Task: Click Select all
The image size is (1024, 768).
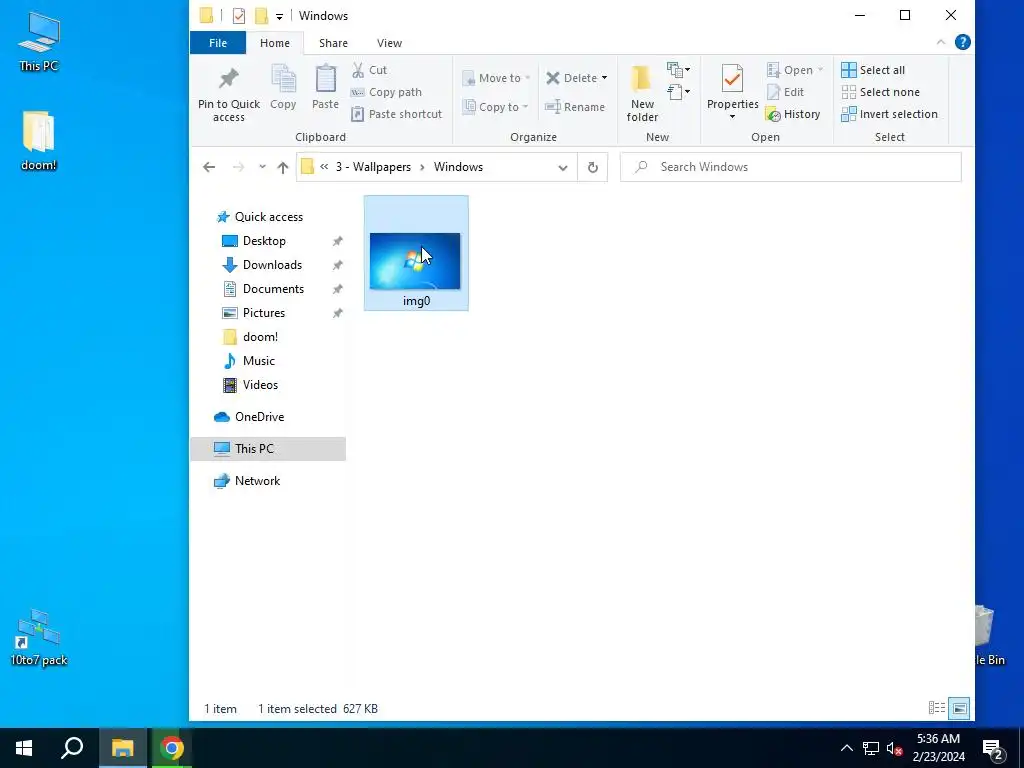Action: tap(873, 70)
